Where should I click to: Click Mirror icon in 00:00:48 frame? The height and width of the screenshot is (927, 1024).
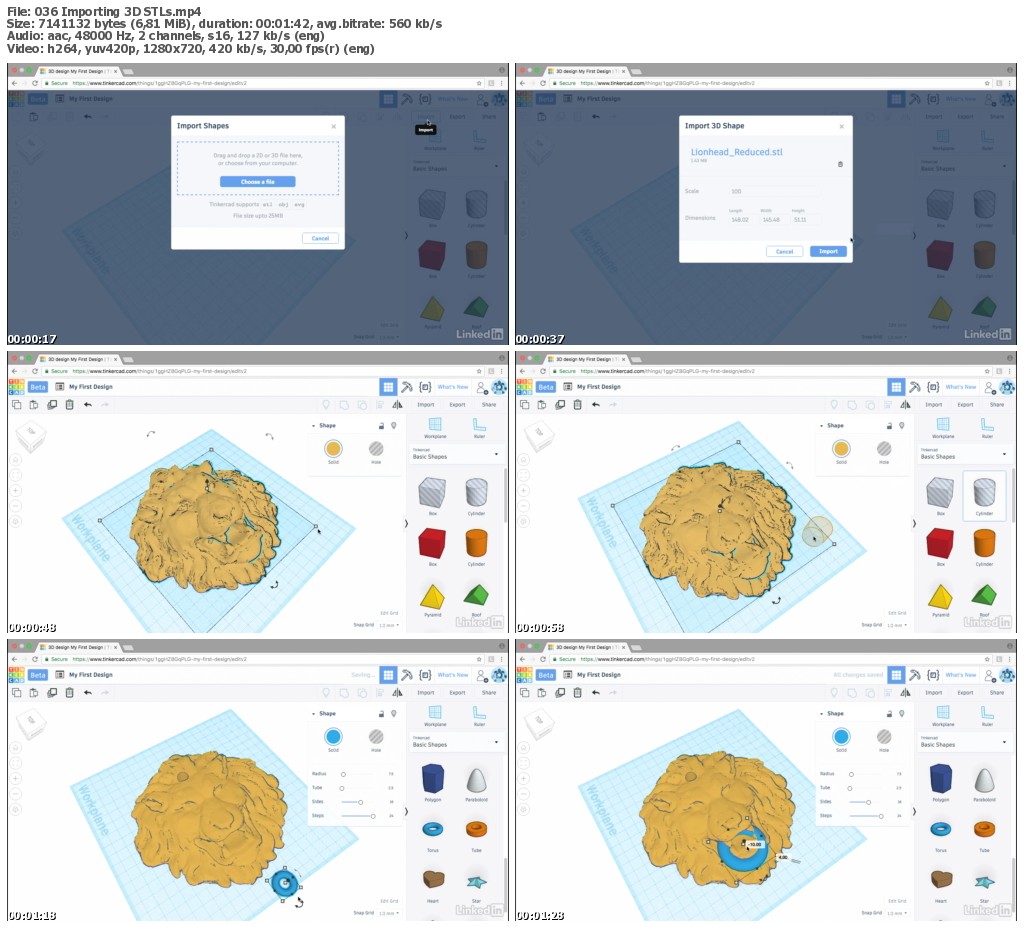(397, 405)
